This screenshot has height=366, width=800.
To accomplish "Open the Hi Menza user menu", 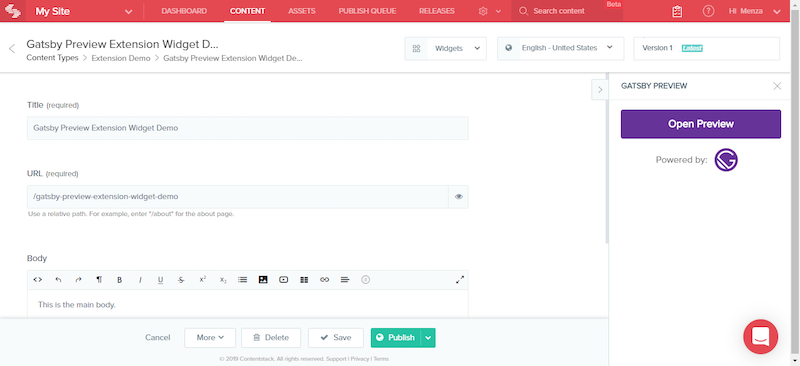I will coord(755,11).
